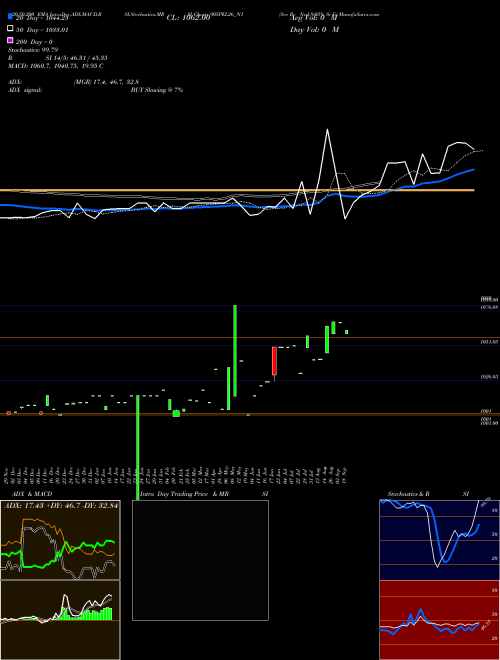
Task: Click the '20 Day = 1044.23' legend text
Action: pyautogui.click(x=41, y=18)
